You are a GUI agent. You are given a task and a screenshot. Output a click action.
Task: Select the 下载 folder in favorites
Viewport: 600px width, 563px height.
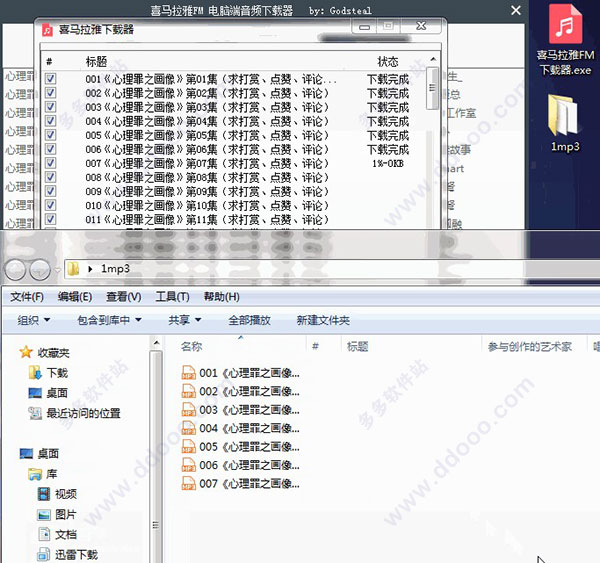coord(48,373)
